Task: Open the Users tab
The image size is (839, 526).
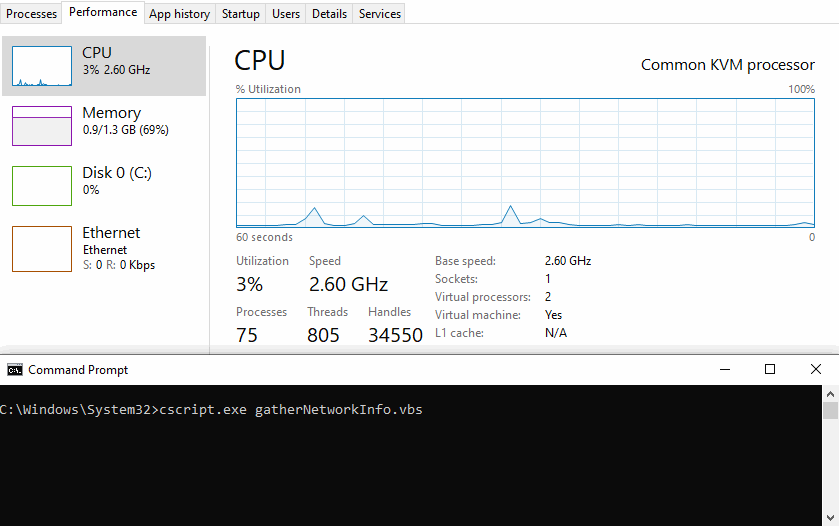Action: point(286,14)
